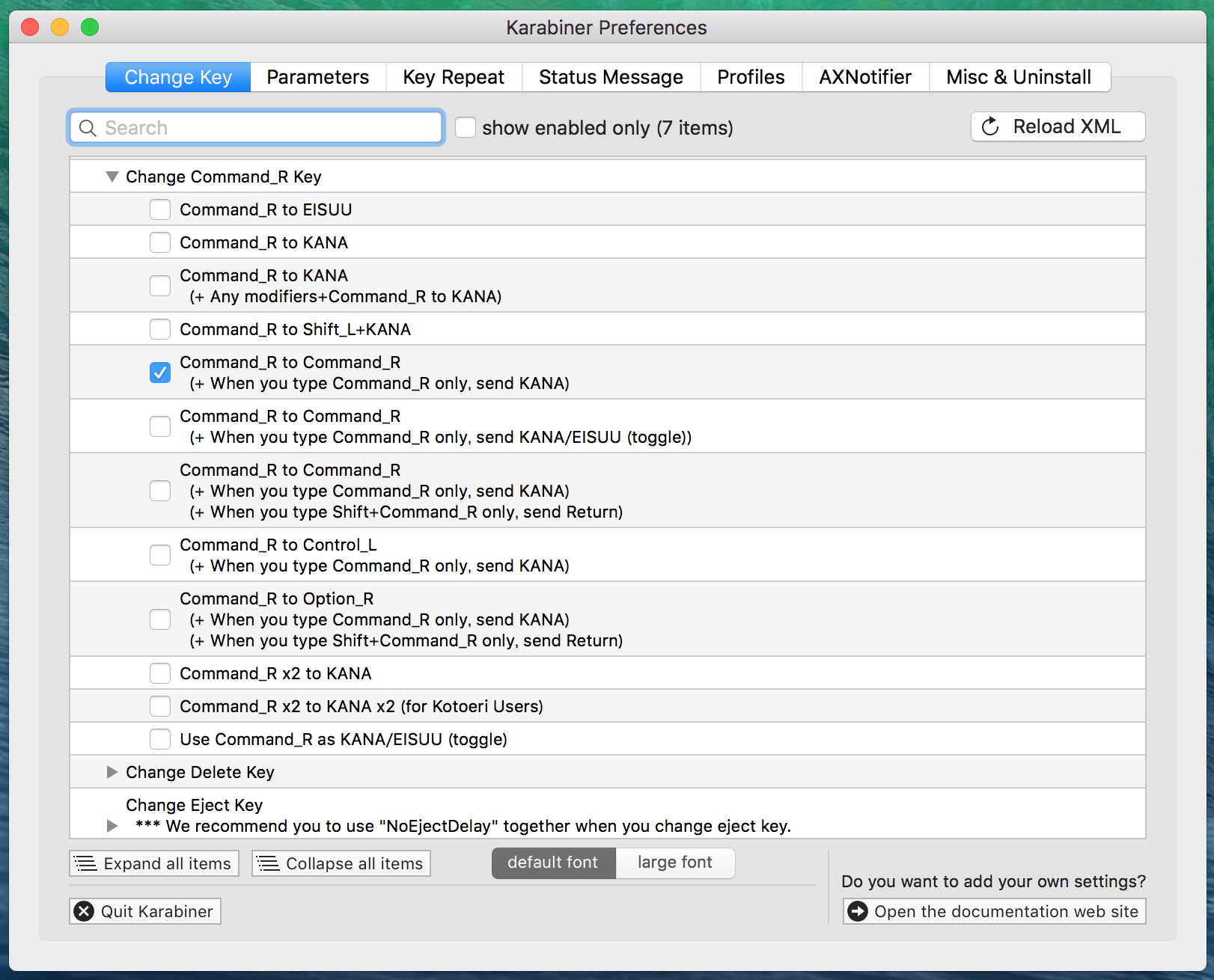Check Command_R send KANA/EISUU toggle option
This screenshot has width=1214, height=980.
pos(160,426)
